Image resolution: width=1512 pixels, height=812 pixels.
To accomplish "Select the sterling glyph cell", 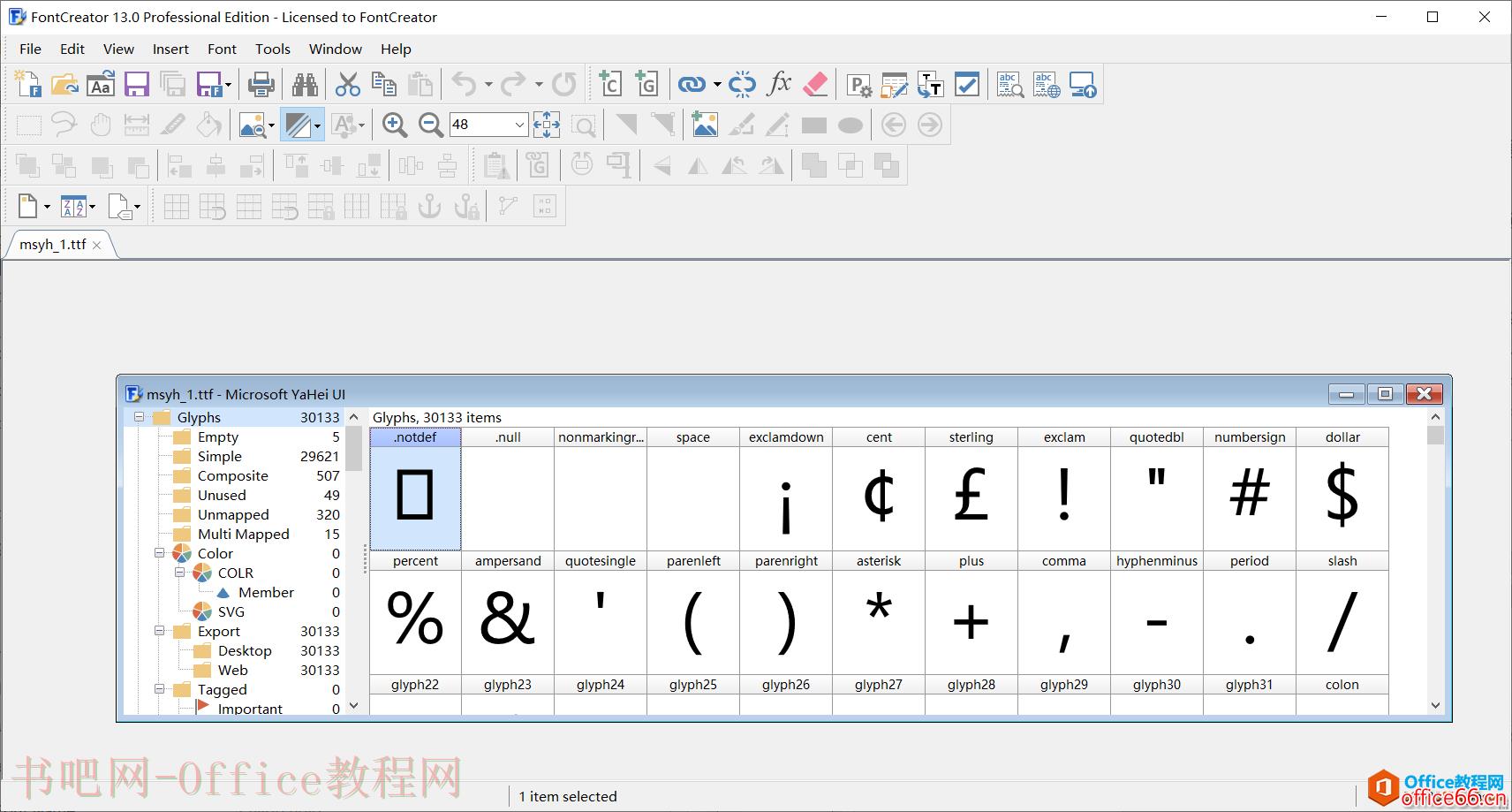I will [971, 489].
